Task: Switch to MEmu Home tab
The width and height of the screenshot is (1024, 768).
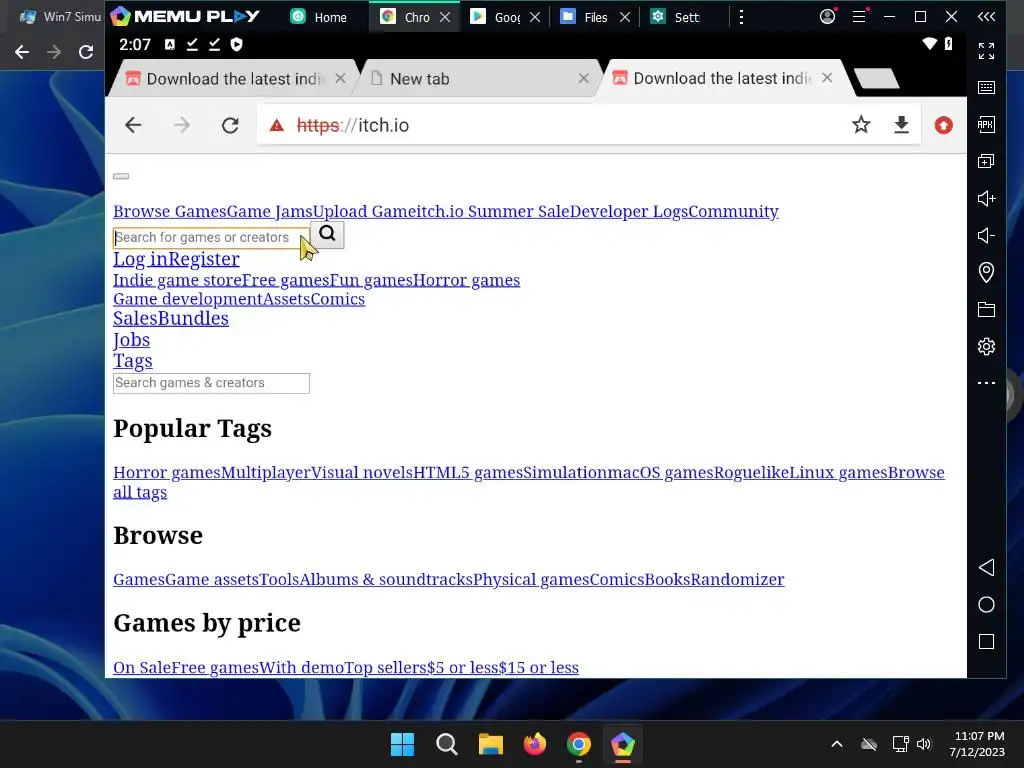Action: [x=319, y=17]
